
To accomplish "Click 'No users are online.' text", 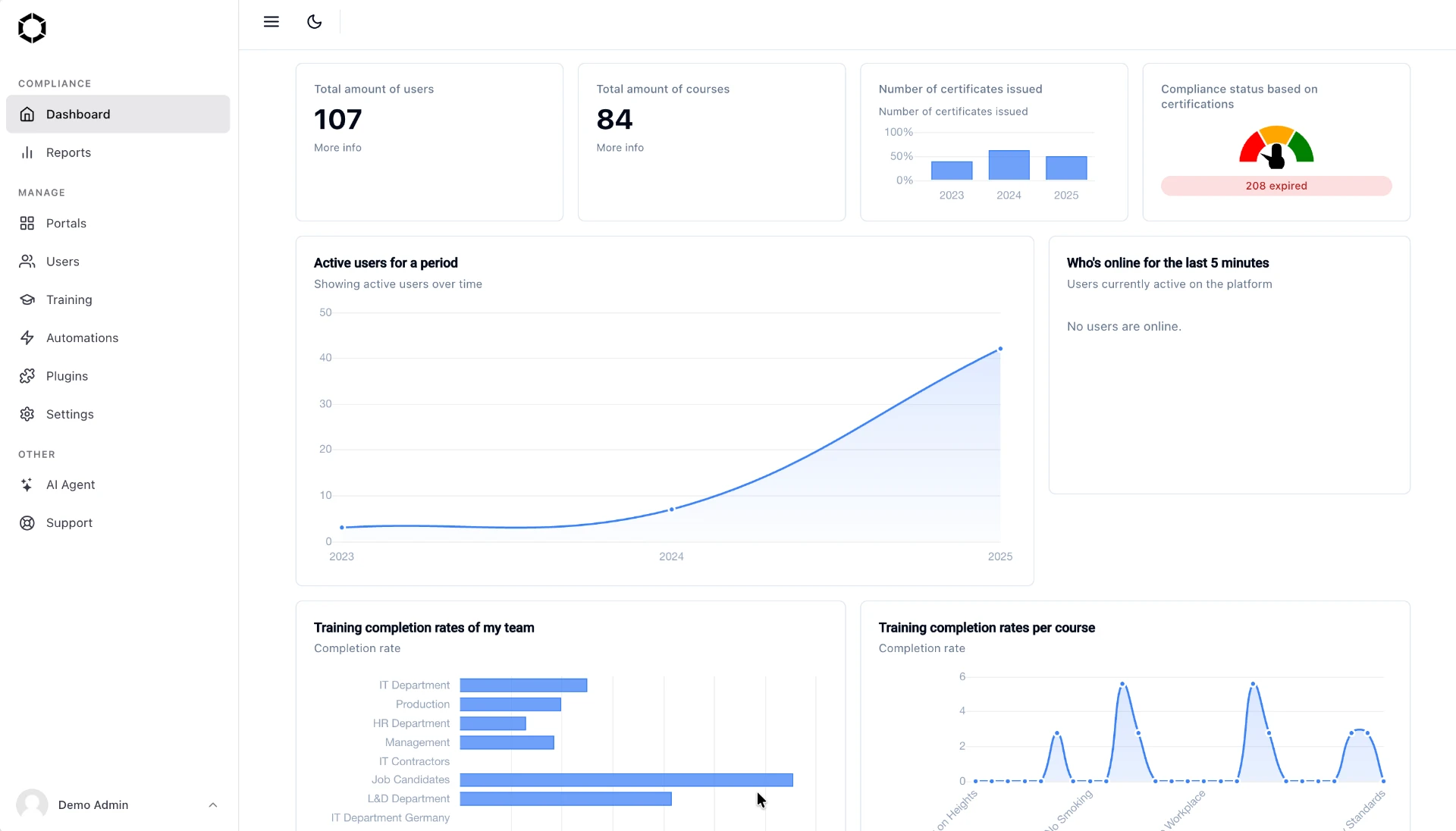I will coord(1124,327).
